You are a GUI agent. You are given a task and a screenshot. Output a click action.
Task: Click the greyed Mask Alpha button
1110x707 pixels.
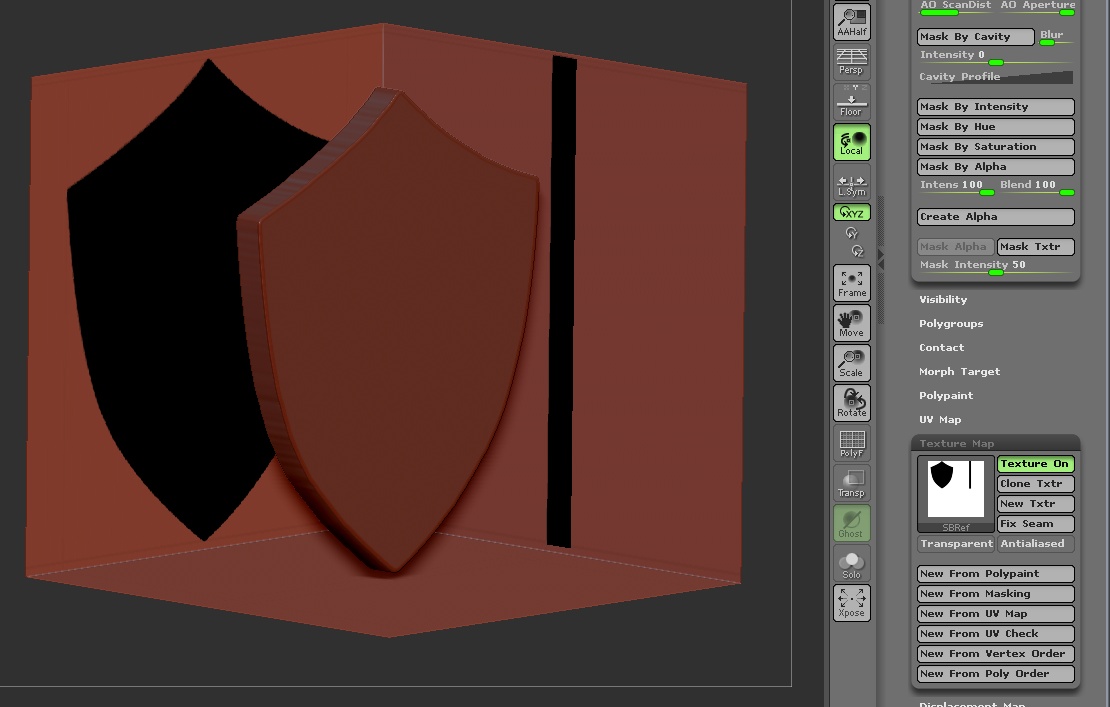click(x=956, y=247)
